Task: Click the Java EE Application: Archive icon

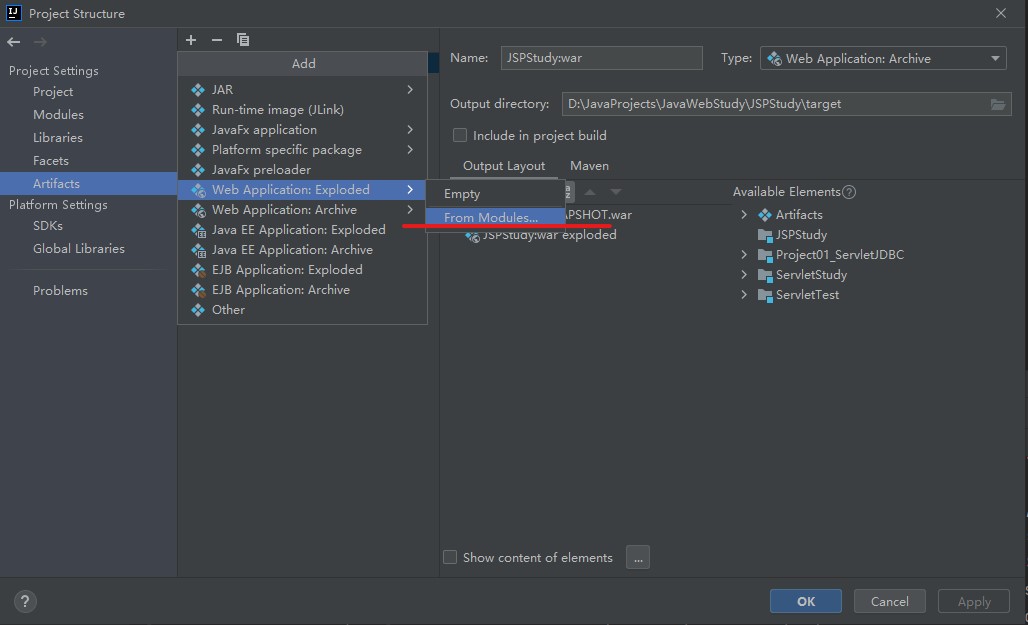Action: point(198,250)
